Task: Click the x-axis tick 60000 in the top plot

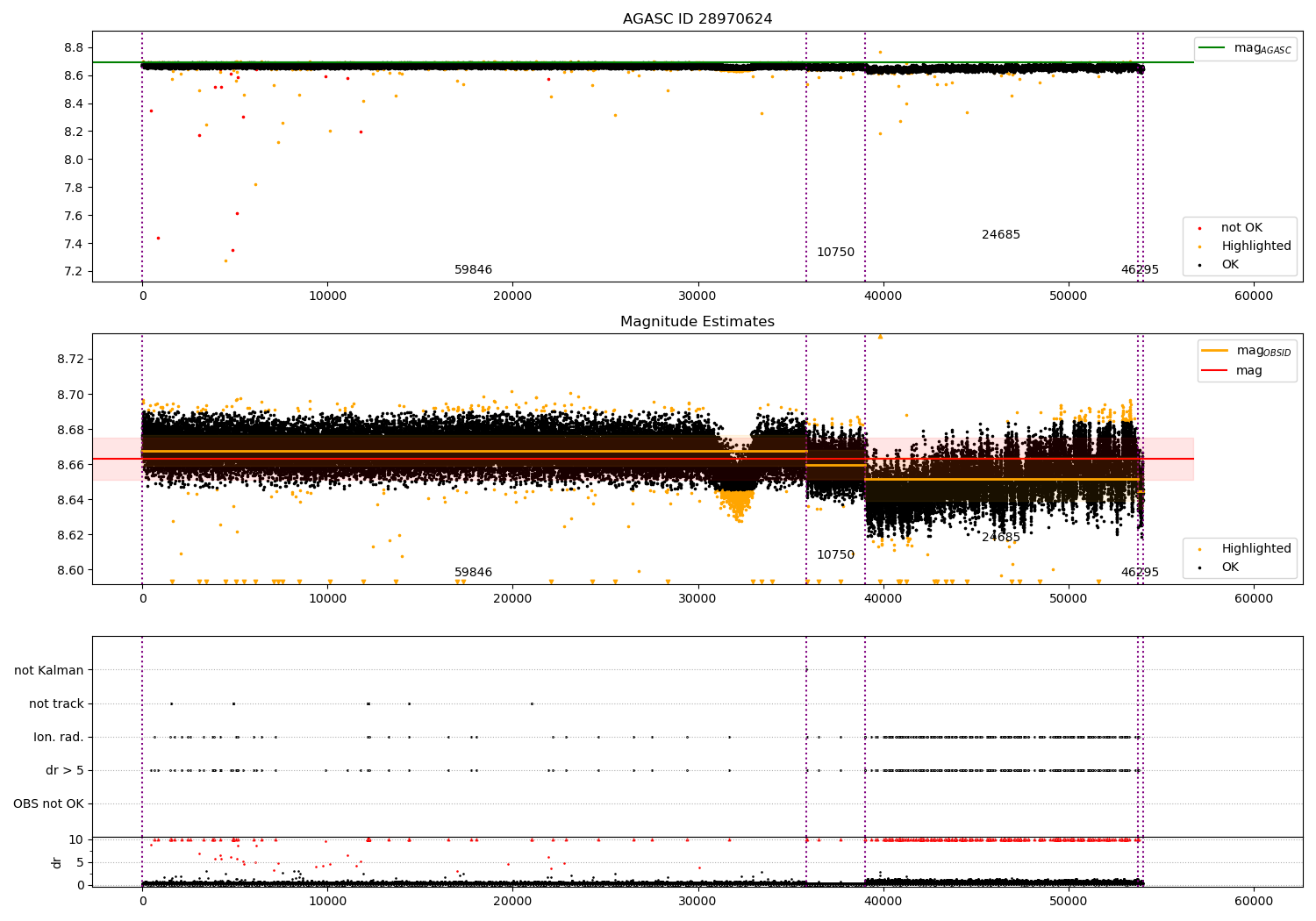Action: point(1254,296)
